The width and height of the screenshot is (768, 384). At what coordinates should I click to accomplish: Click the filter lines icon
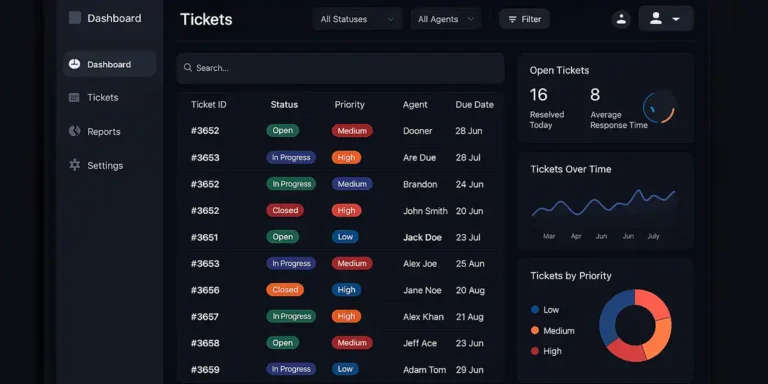point(512,20)
